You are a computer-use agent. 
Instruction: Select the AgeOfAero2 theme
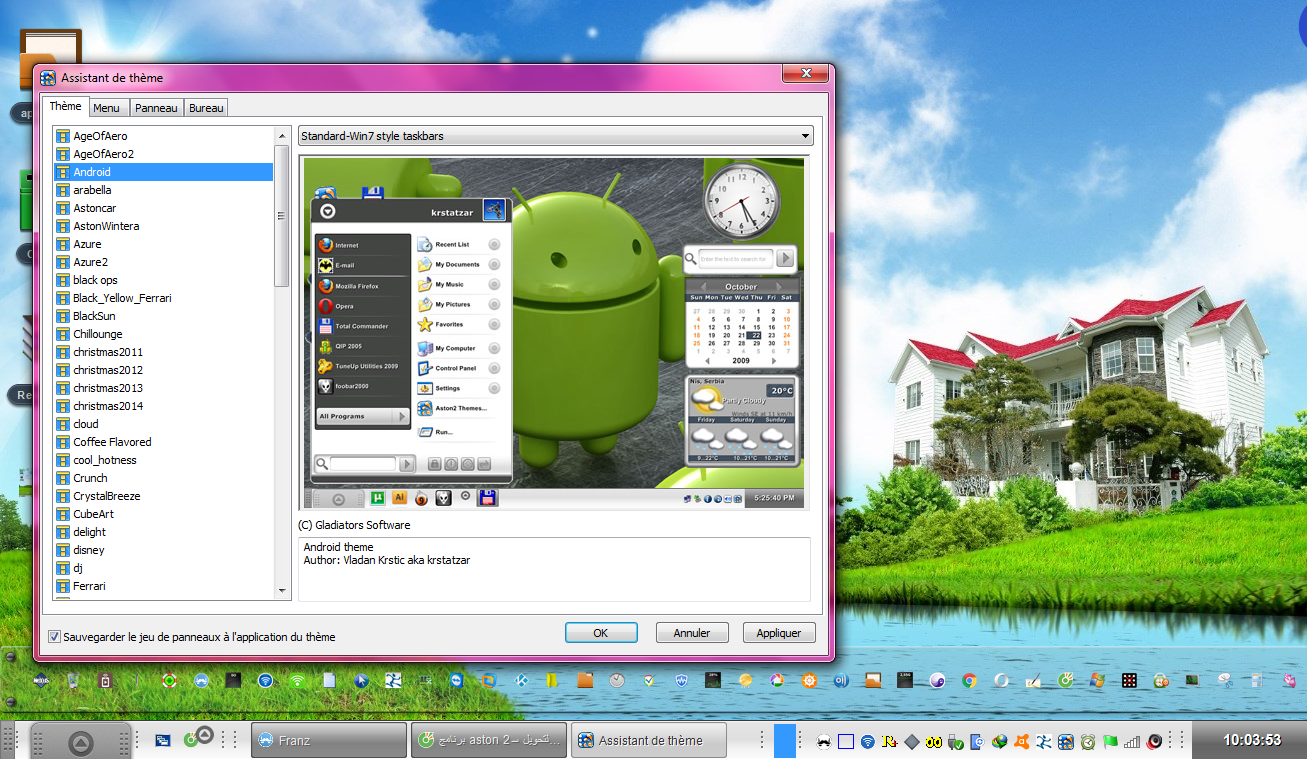[x=164, y=154]
